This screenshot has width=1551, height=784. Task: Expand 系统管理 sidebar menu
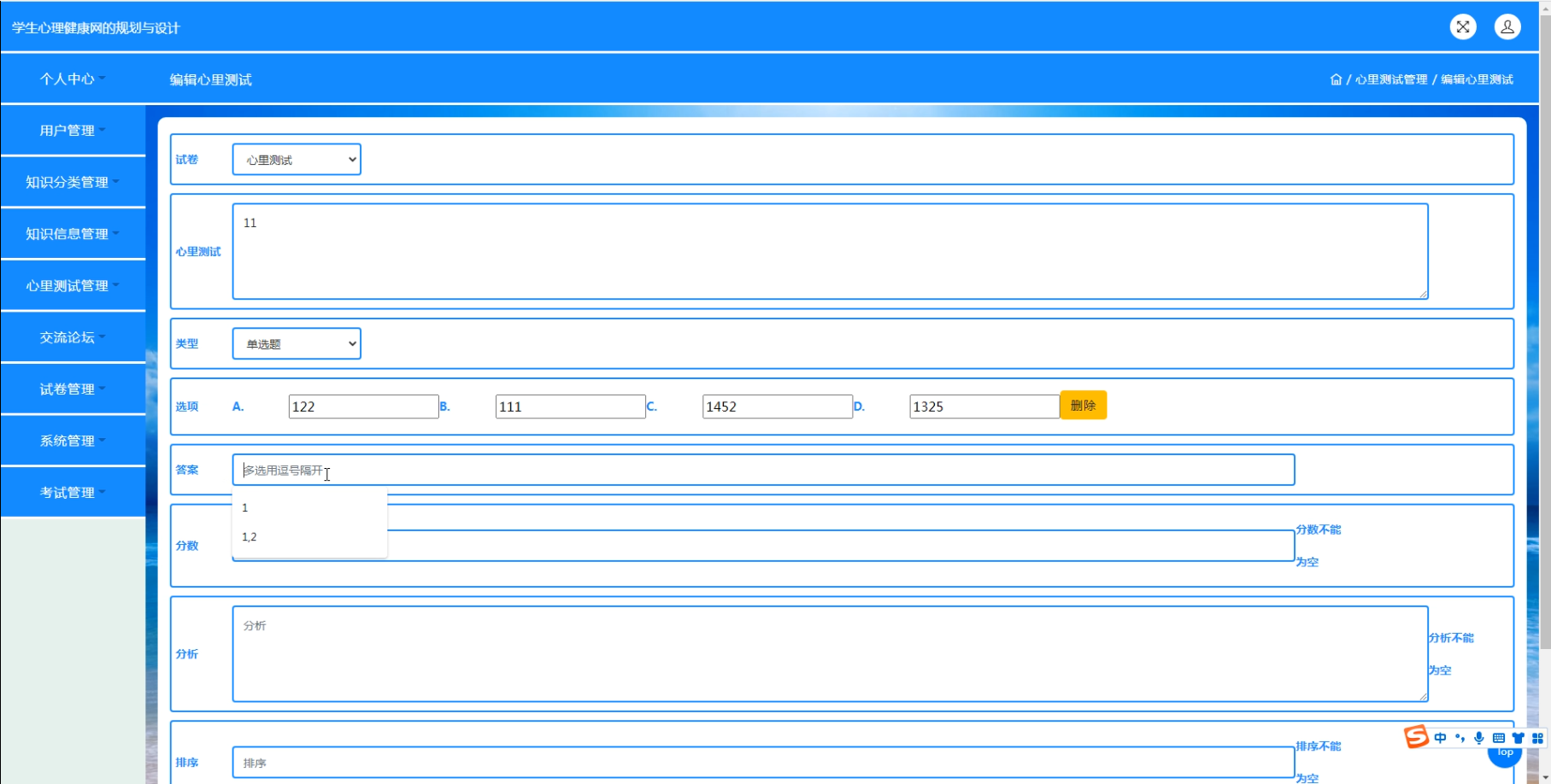pyautogui.click(x=73, y=441)
